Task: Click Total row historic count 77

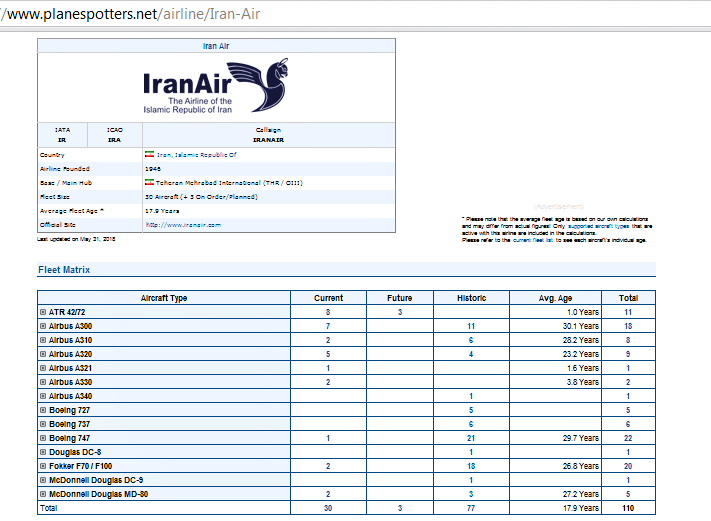Action: (471, 508)
